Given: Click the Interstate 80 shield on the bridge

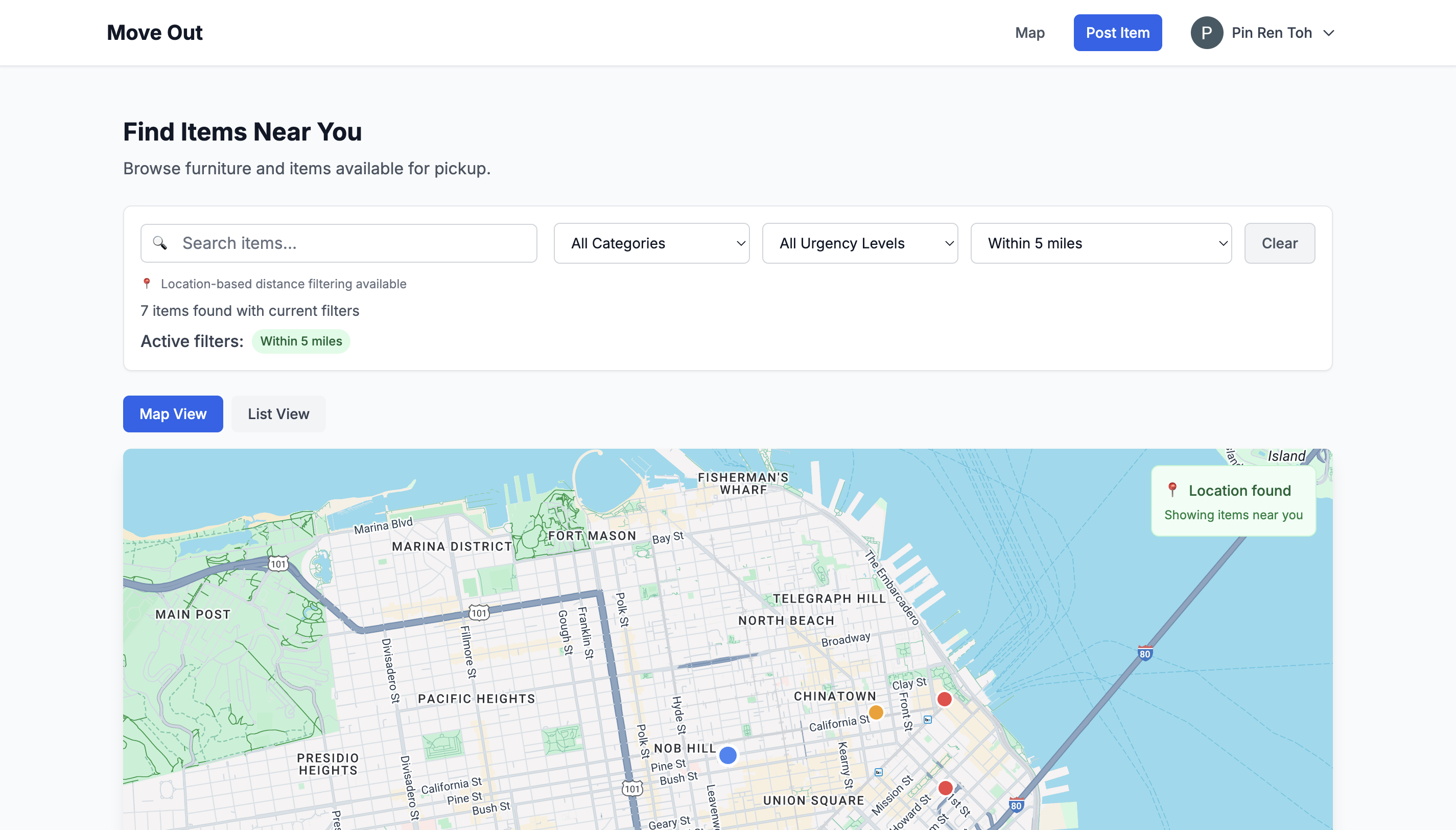Looking at the screenshot, I should point(1144,653).
